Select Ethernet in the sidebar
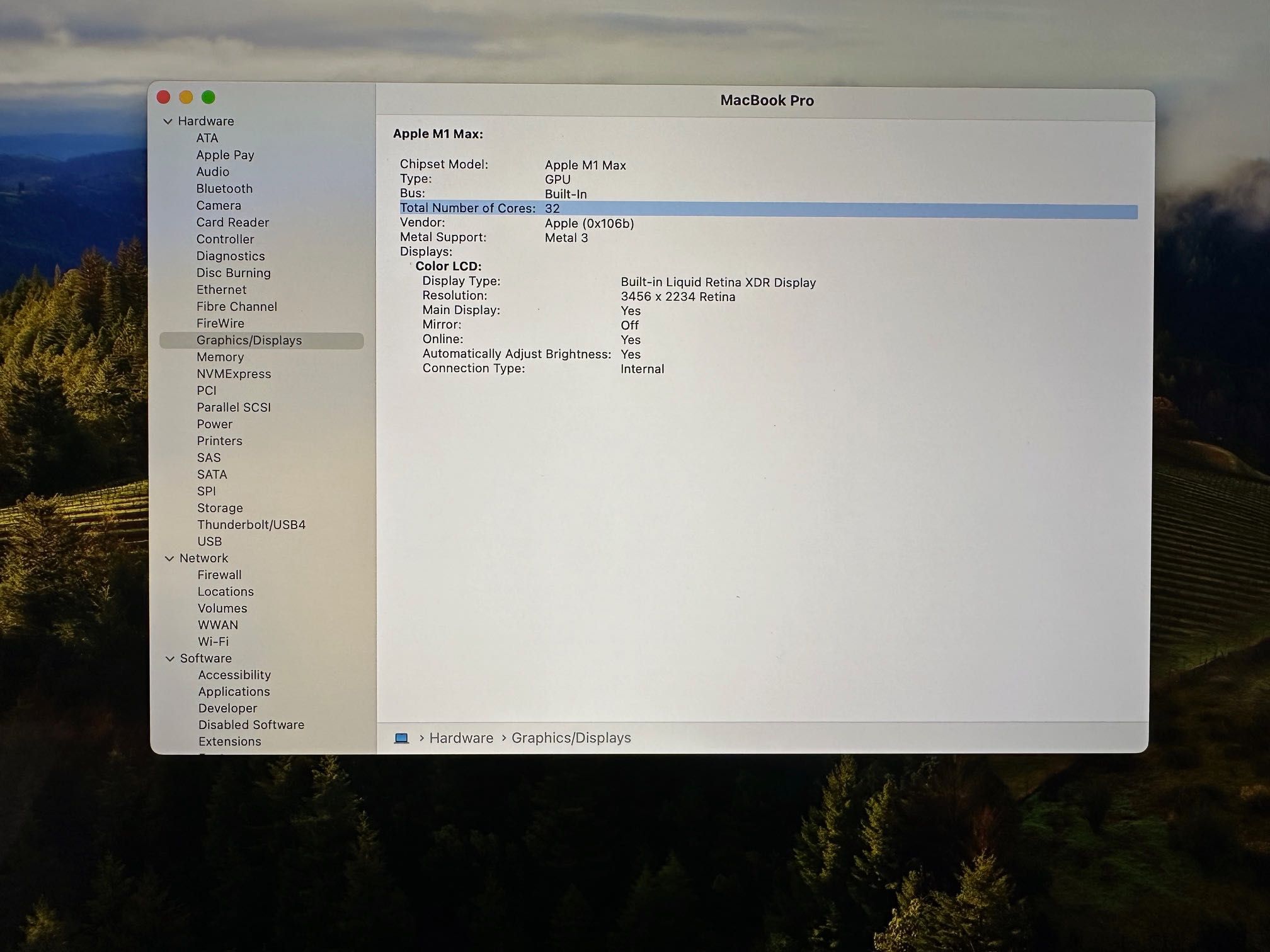This screenshot has height=952, width=1270. click(x=221, y=290)
